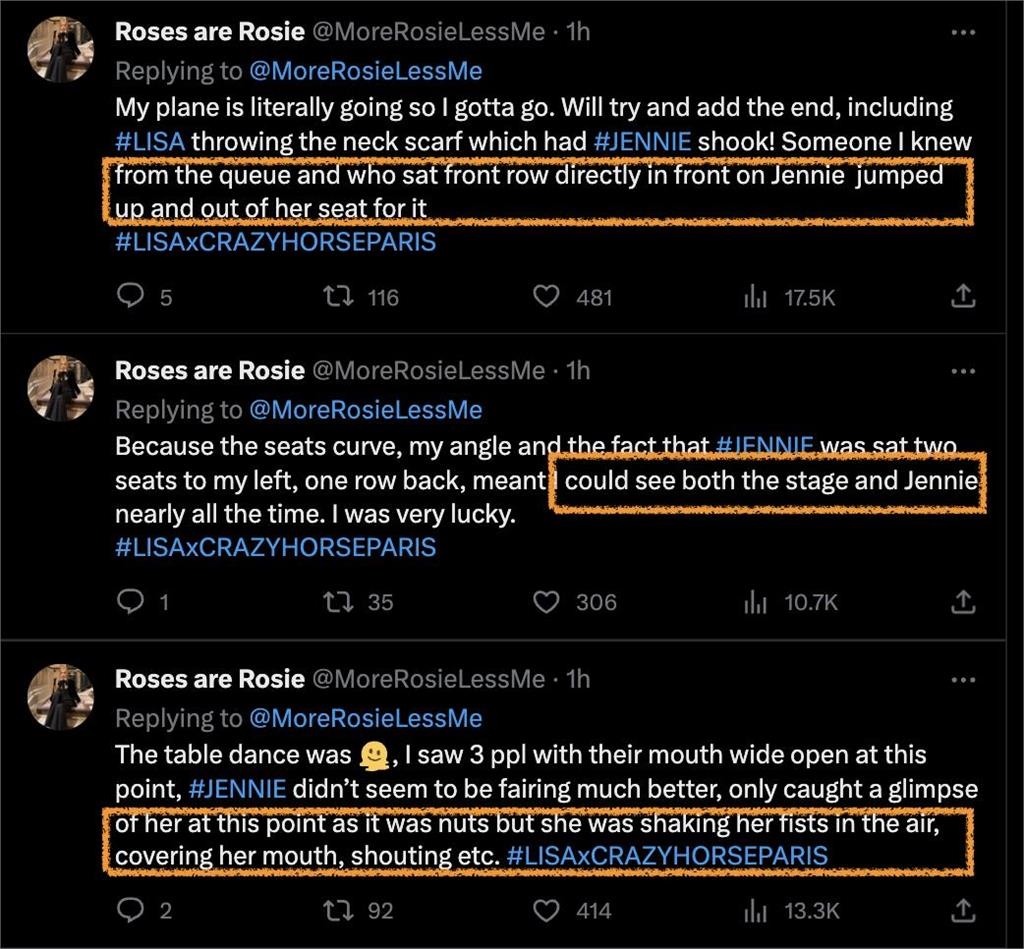Like the third tweet with 414 likes
Viewport: 1024px width, 949px height.
tap(545, 910)
